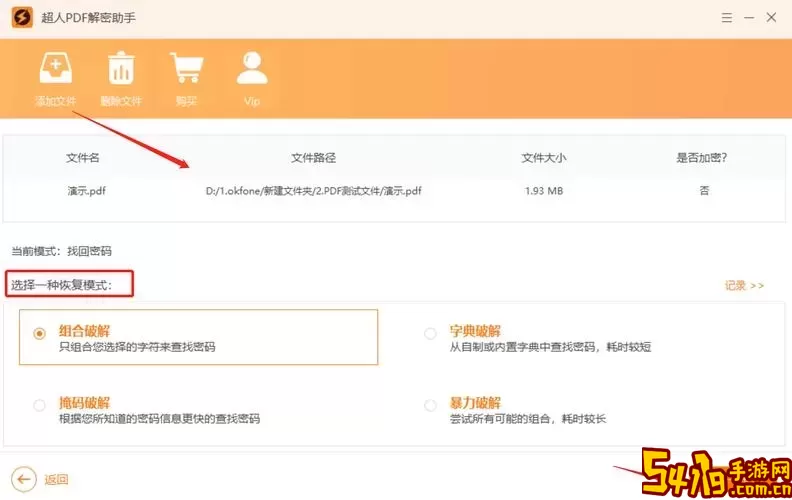Minimize the 超人PDF解密助手 window
The width and height of the screenshot is (792, 500).
(x=749, y=18)
